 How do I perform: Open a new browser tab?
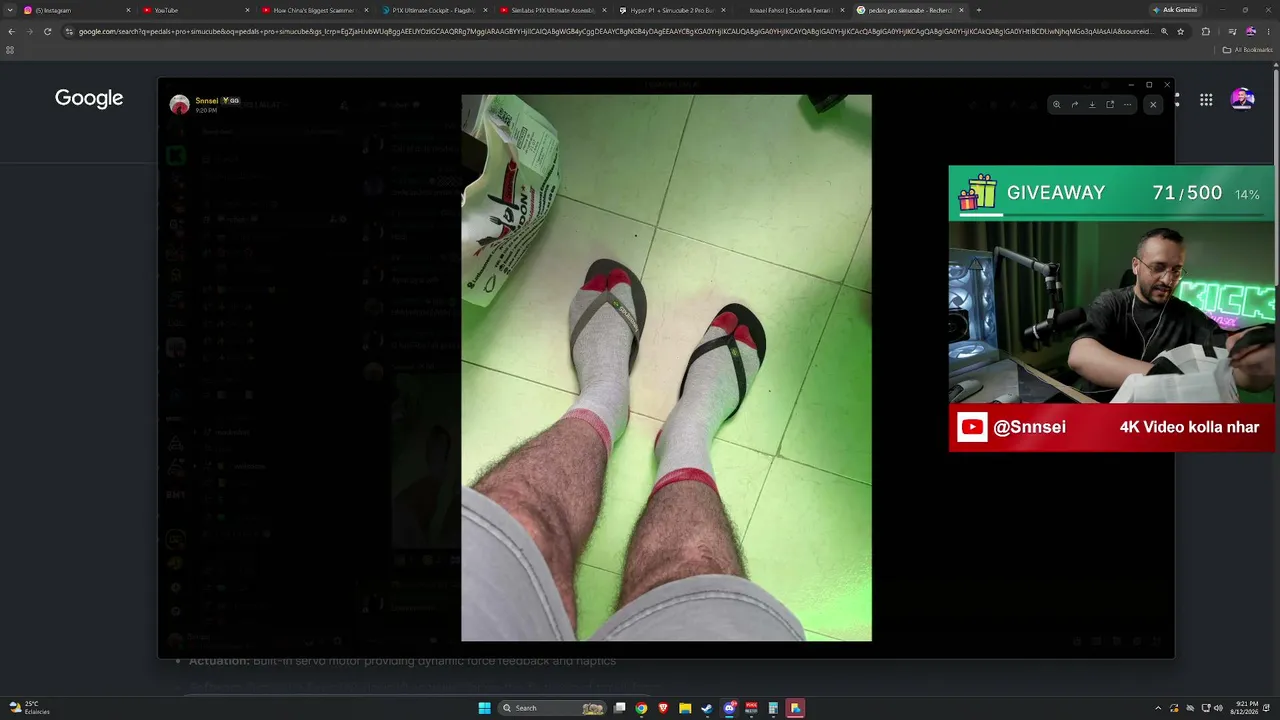click(x=978, y=10)
